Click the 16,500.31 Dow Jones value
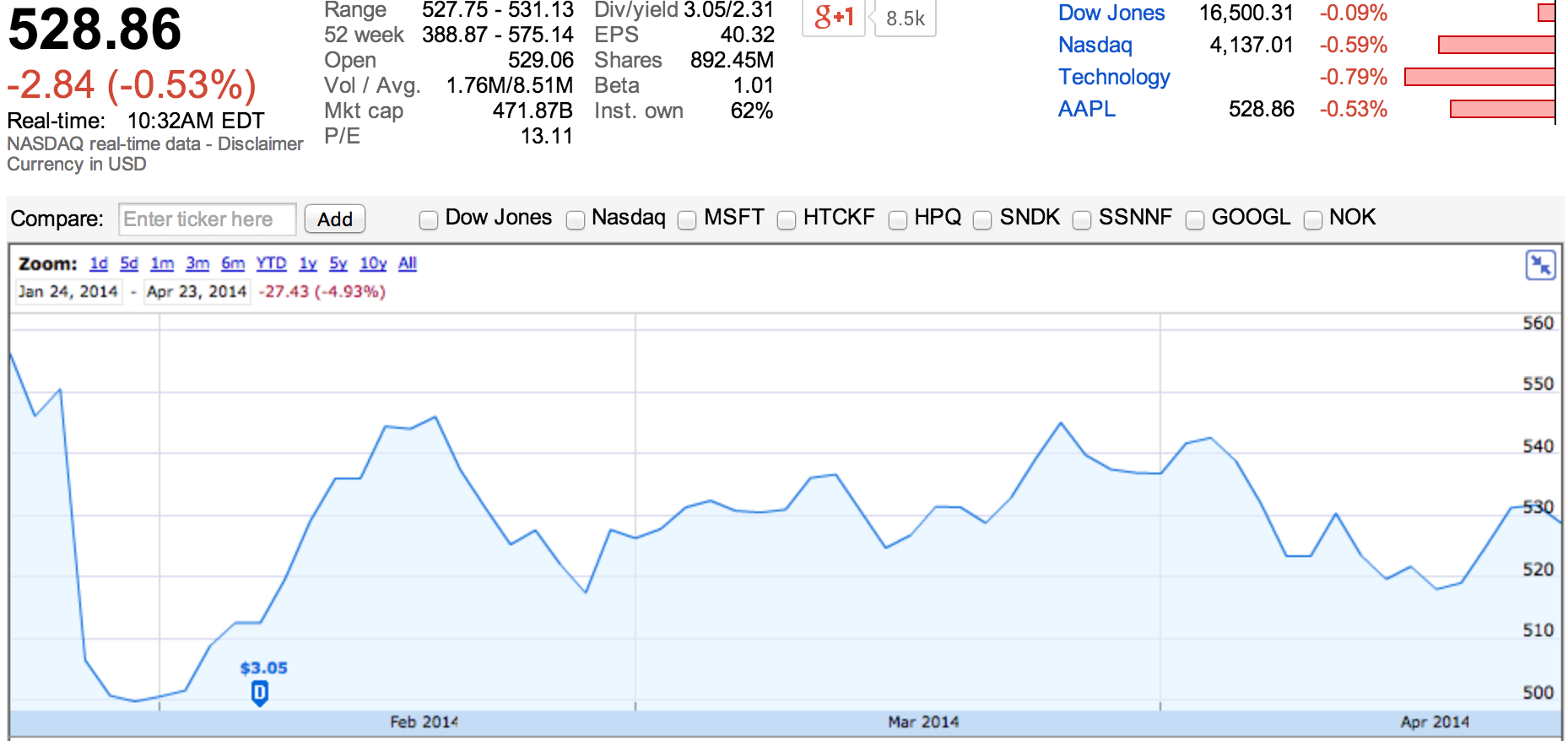Viewport: 1568px width, 741px height. (x=1246, y=13)
